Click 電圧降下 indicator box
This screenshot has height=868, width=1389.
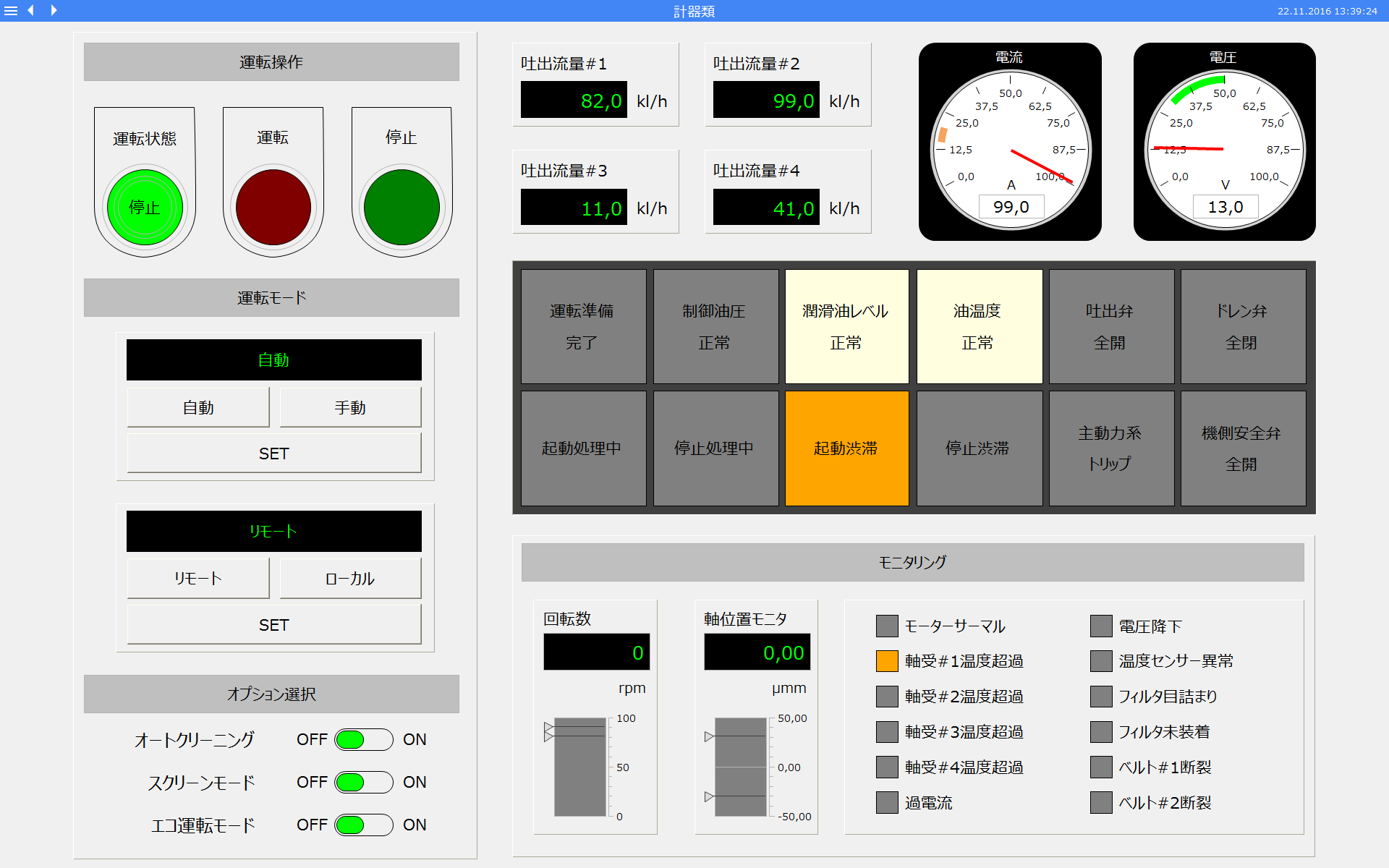coord(1101,626)
